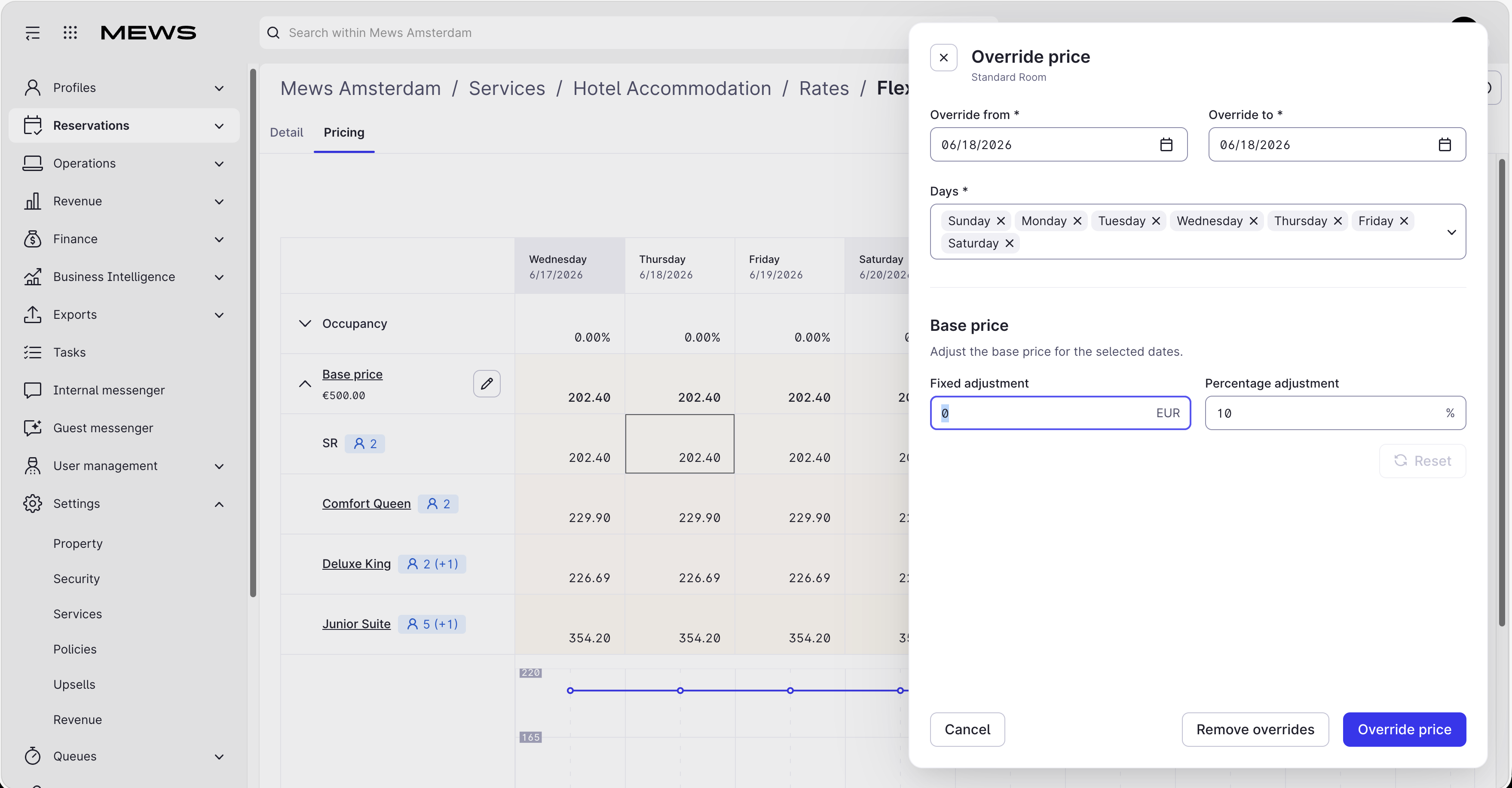The width and height of the screenshot is (1512, 788).
Task: Remove the Wednesday day chip
Action: tap(1254, 220)
